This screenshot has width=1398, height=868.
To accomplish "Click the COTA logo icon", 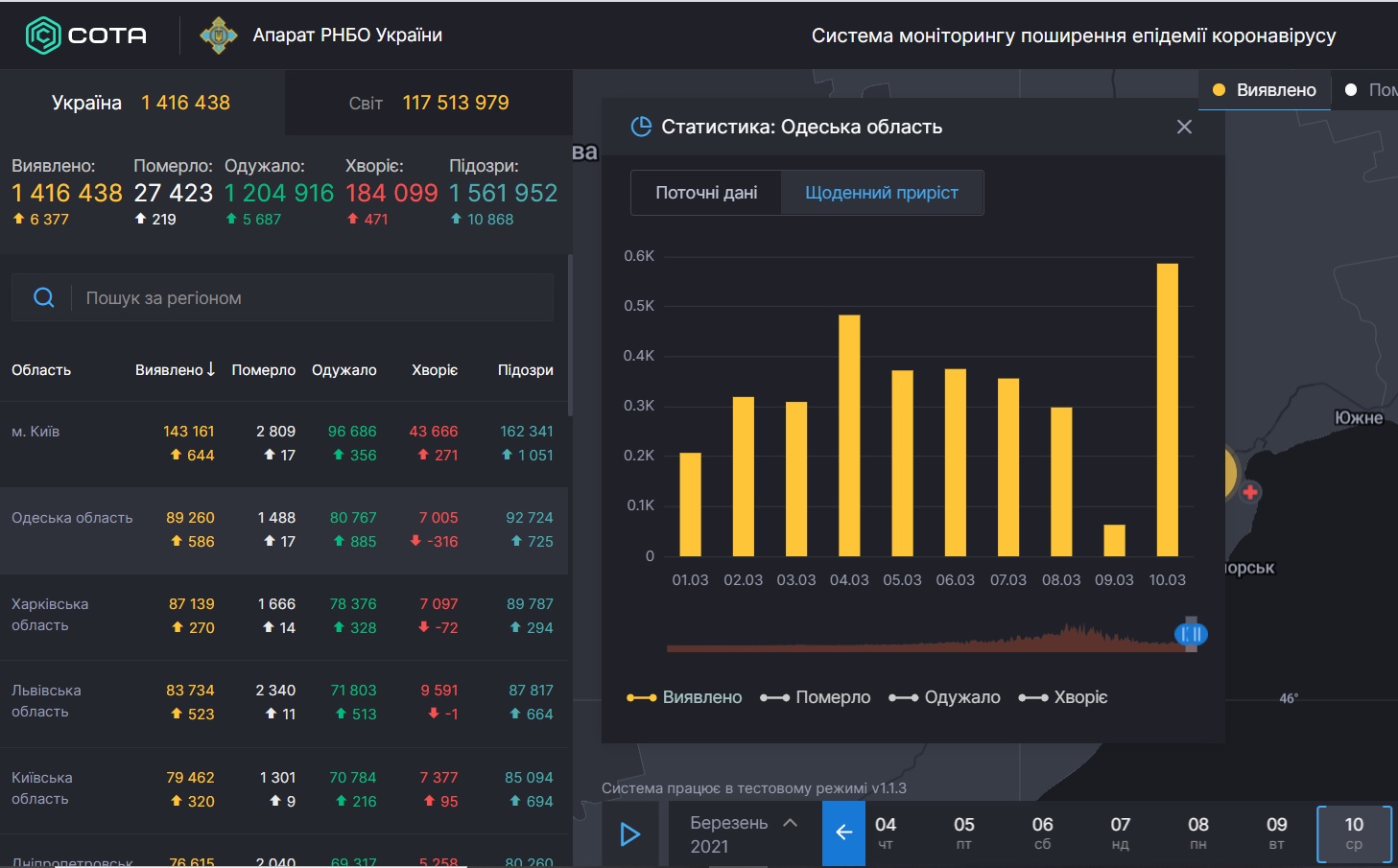I will 43,35.
